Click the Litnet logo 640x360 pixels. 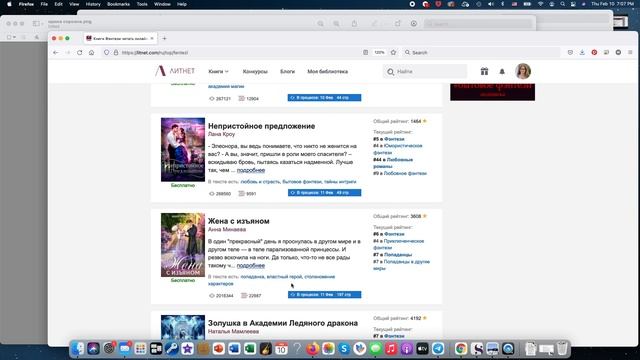click(x=175, y=71)
